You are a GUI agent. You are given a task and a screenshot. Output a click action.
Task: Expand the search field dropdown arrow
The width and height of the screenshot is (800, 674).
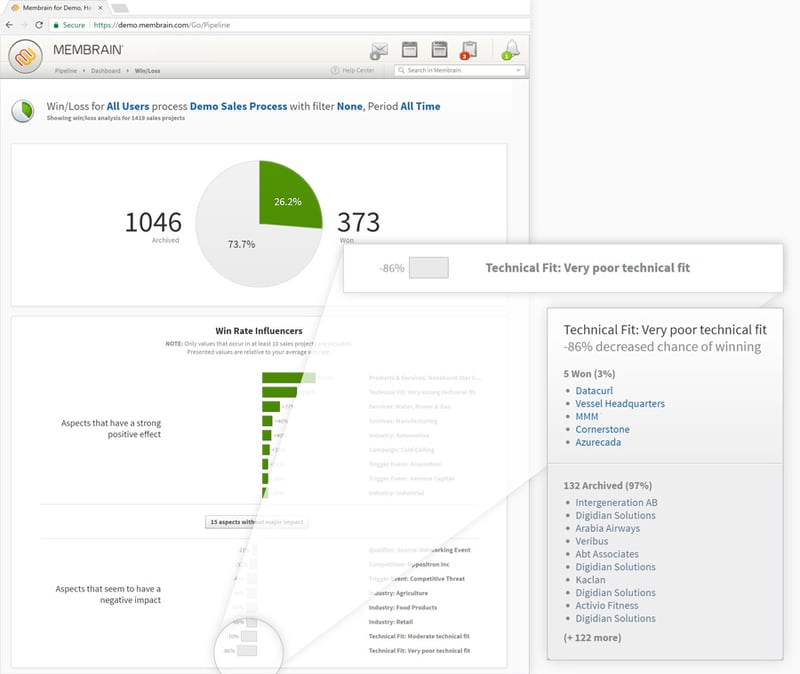click(518, 70)
